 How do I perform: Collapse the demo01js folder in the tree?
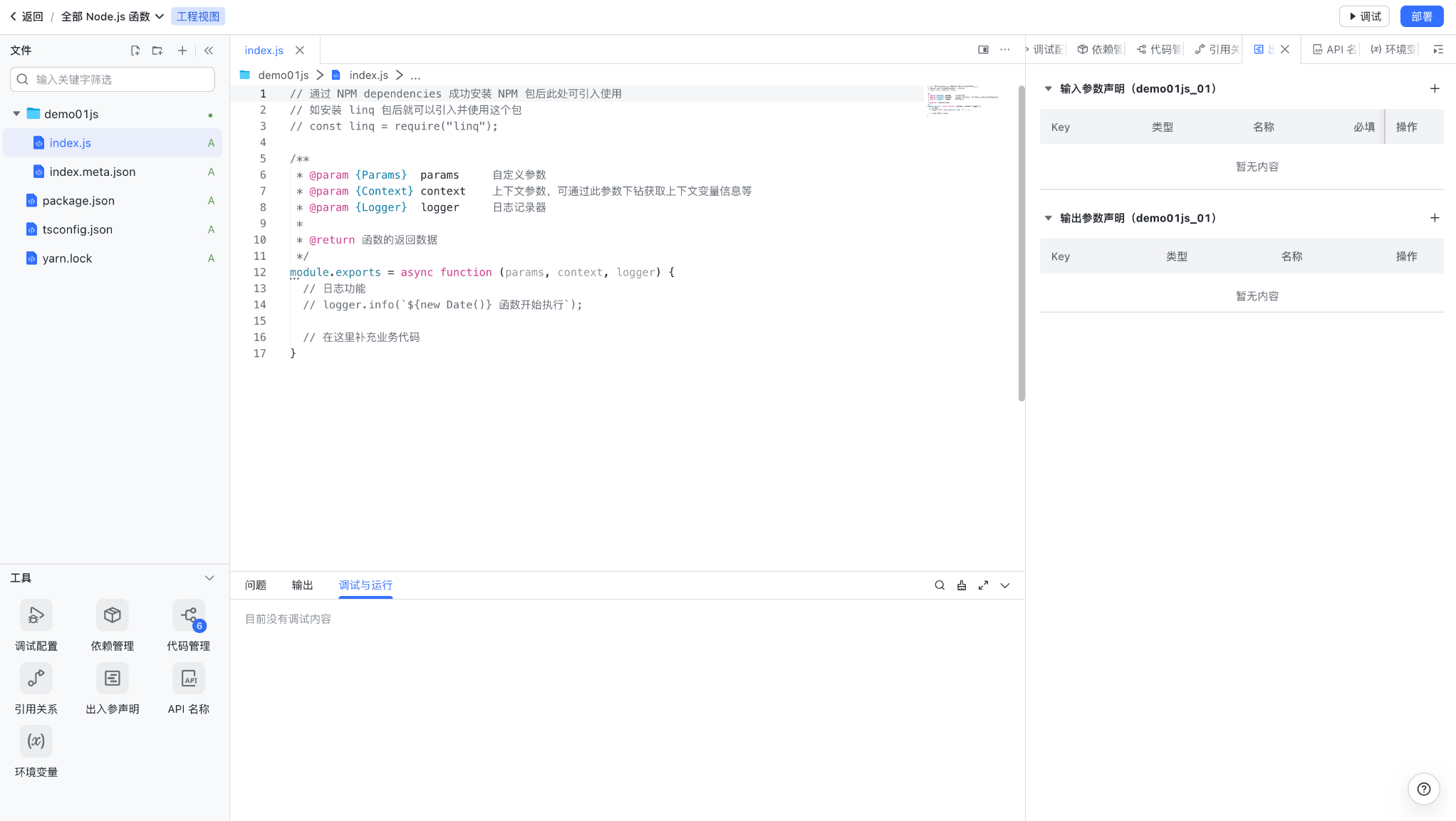[16, 114]
